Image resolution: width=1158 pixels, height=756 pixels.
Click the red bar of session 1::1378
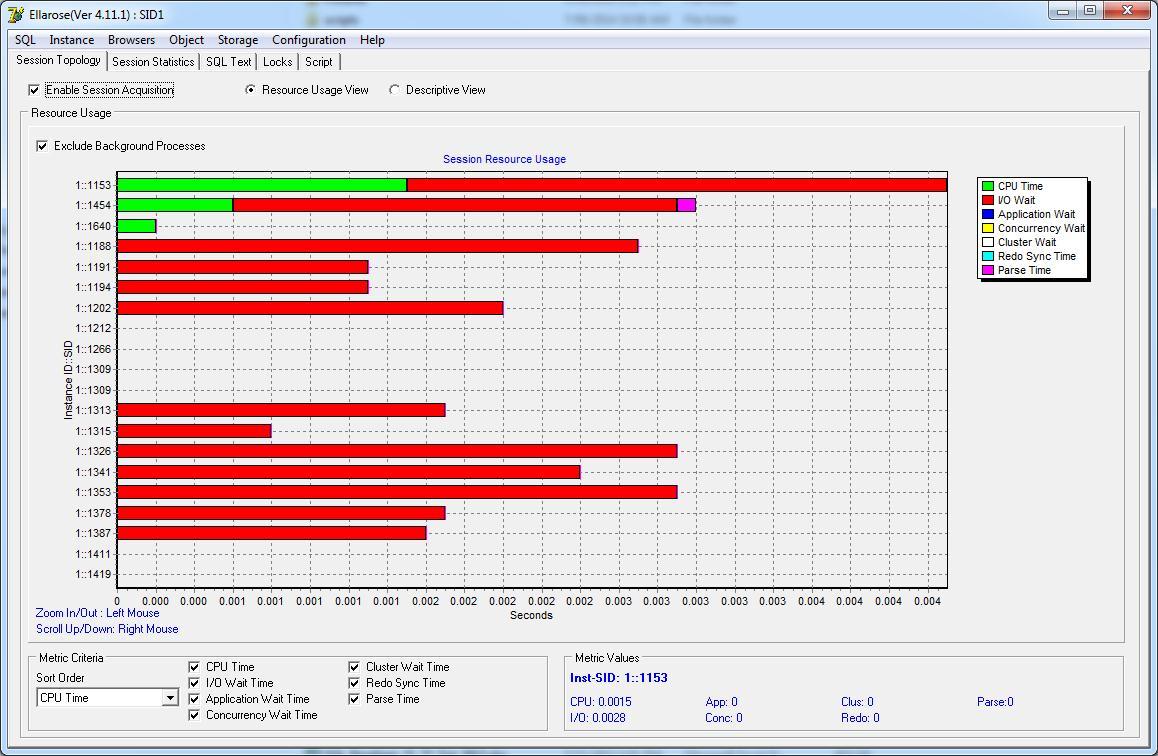(x=281, y=512)
